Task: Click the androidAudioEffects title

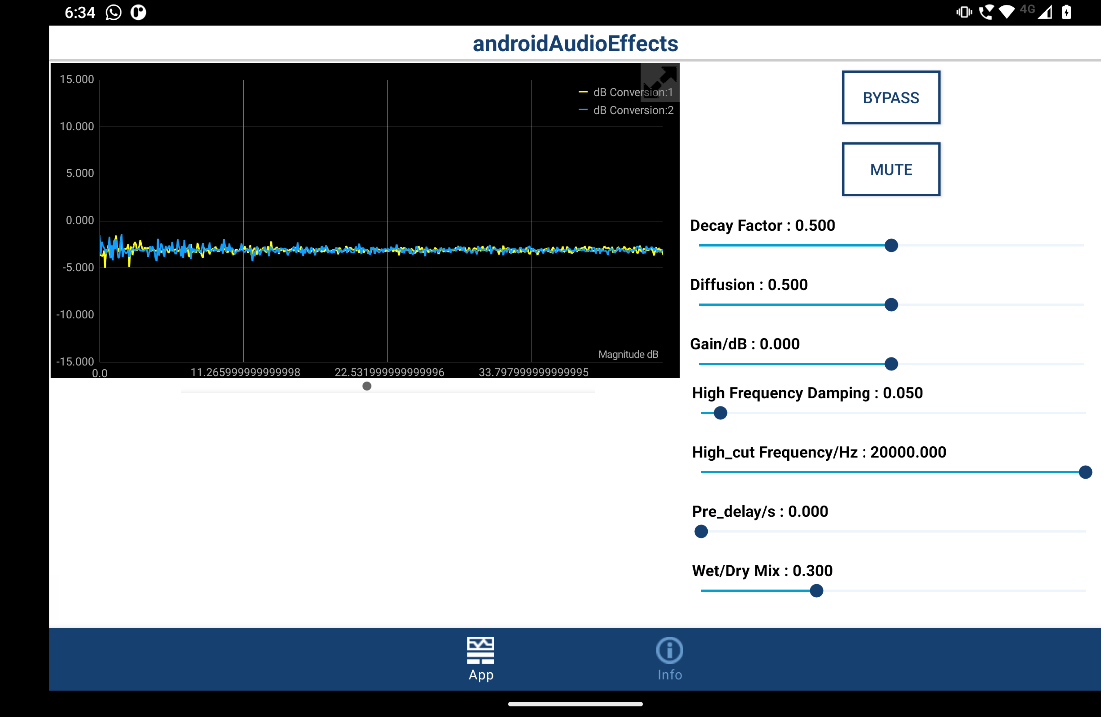Action: 575,43
